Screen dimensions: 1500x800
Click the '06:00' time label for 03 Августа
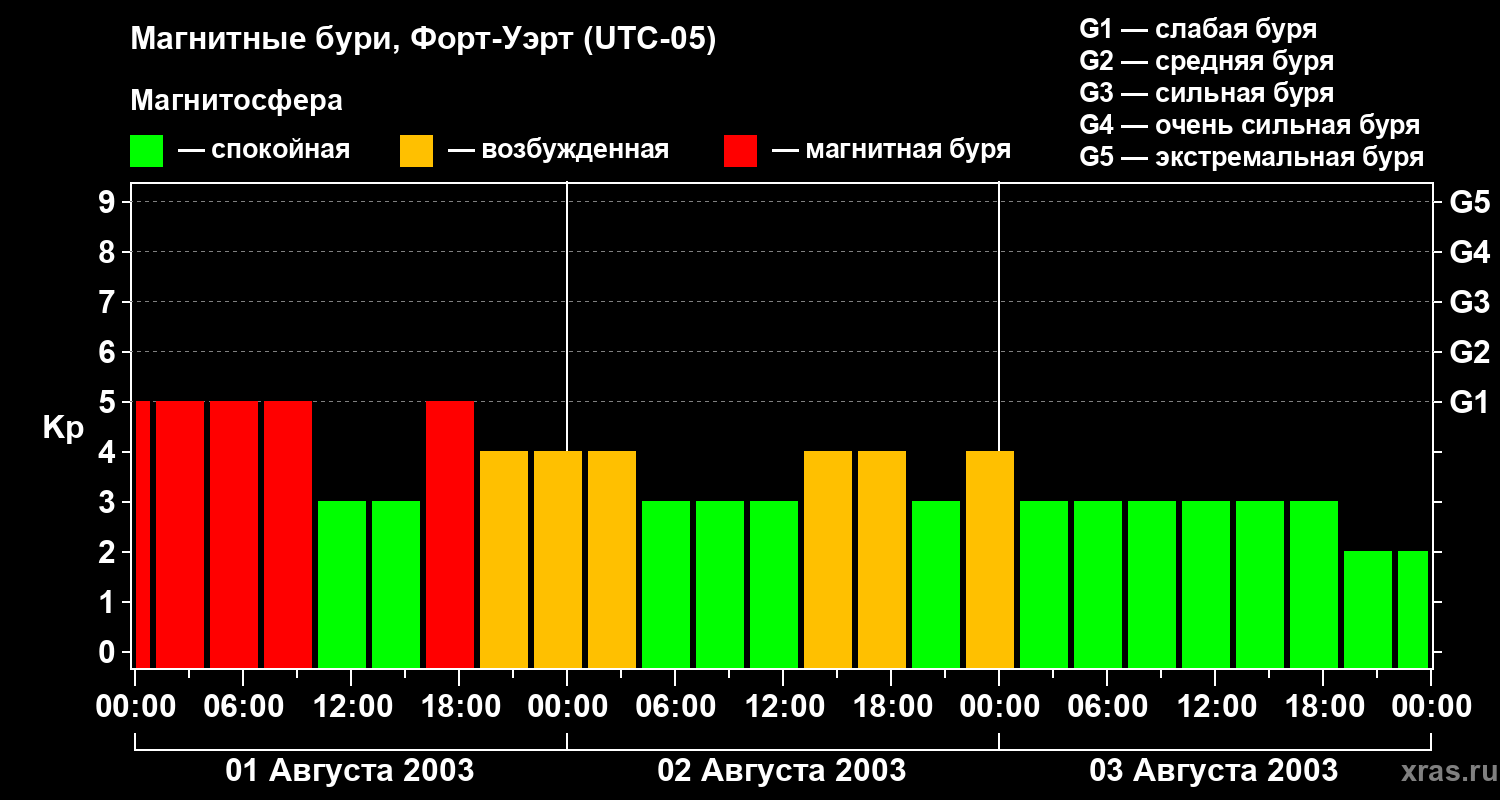tap(1107, 706)
